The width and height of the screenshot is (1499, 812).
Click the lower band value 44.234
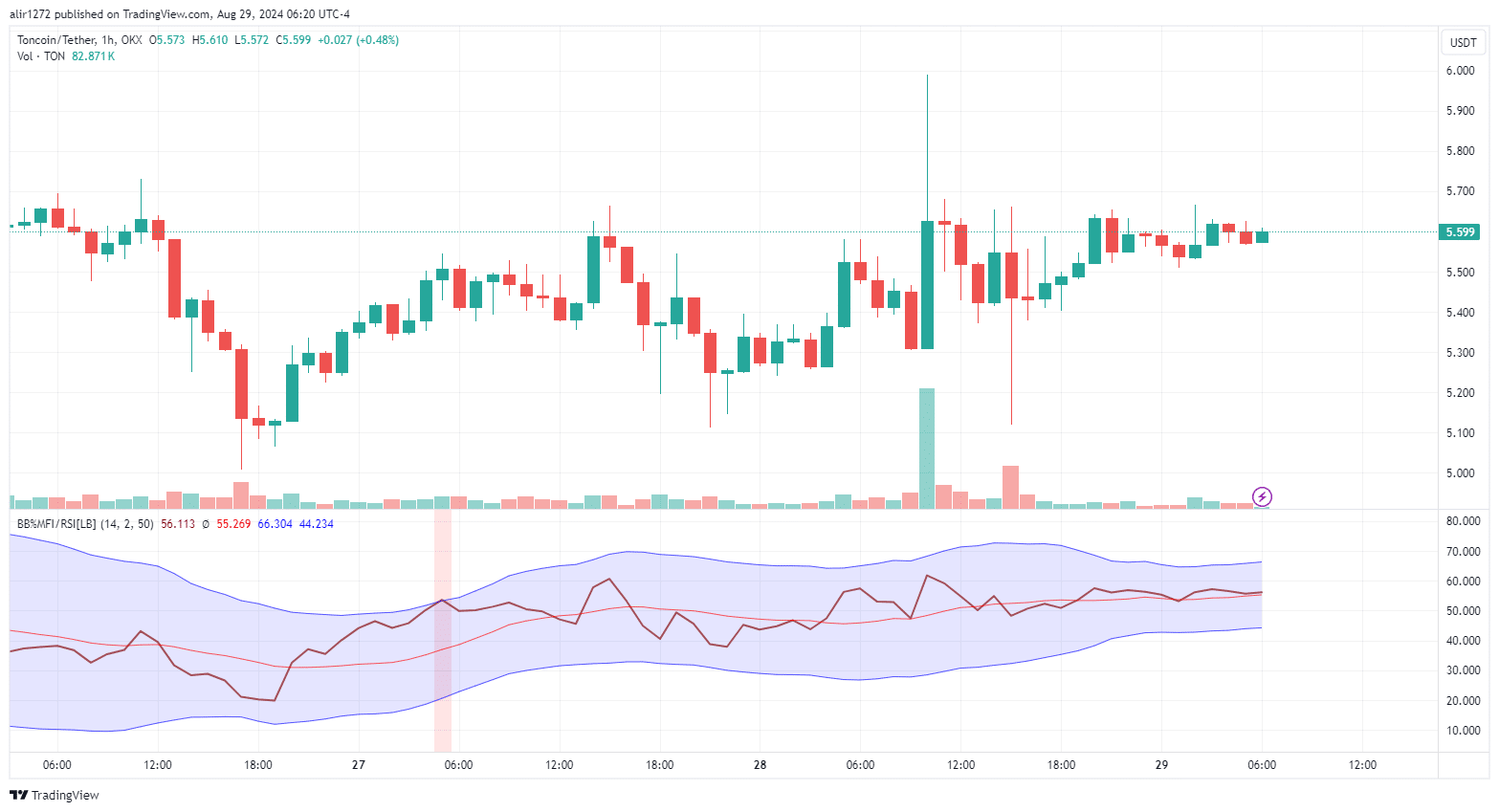[317, 524]
